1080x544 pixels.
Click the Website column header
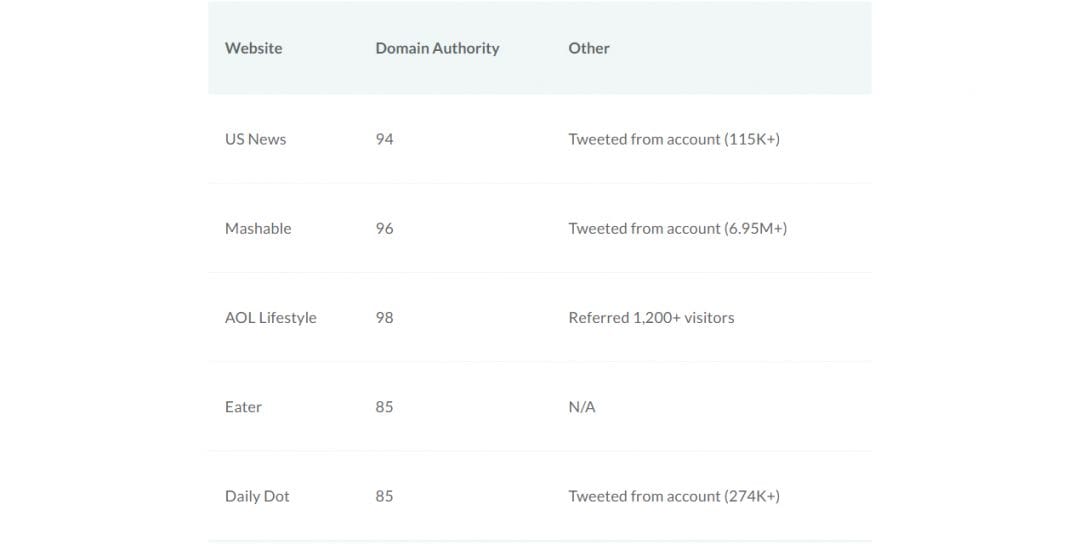(253, 48)
